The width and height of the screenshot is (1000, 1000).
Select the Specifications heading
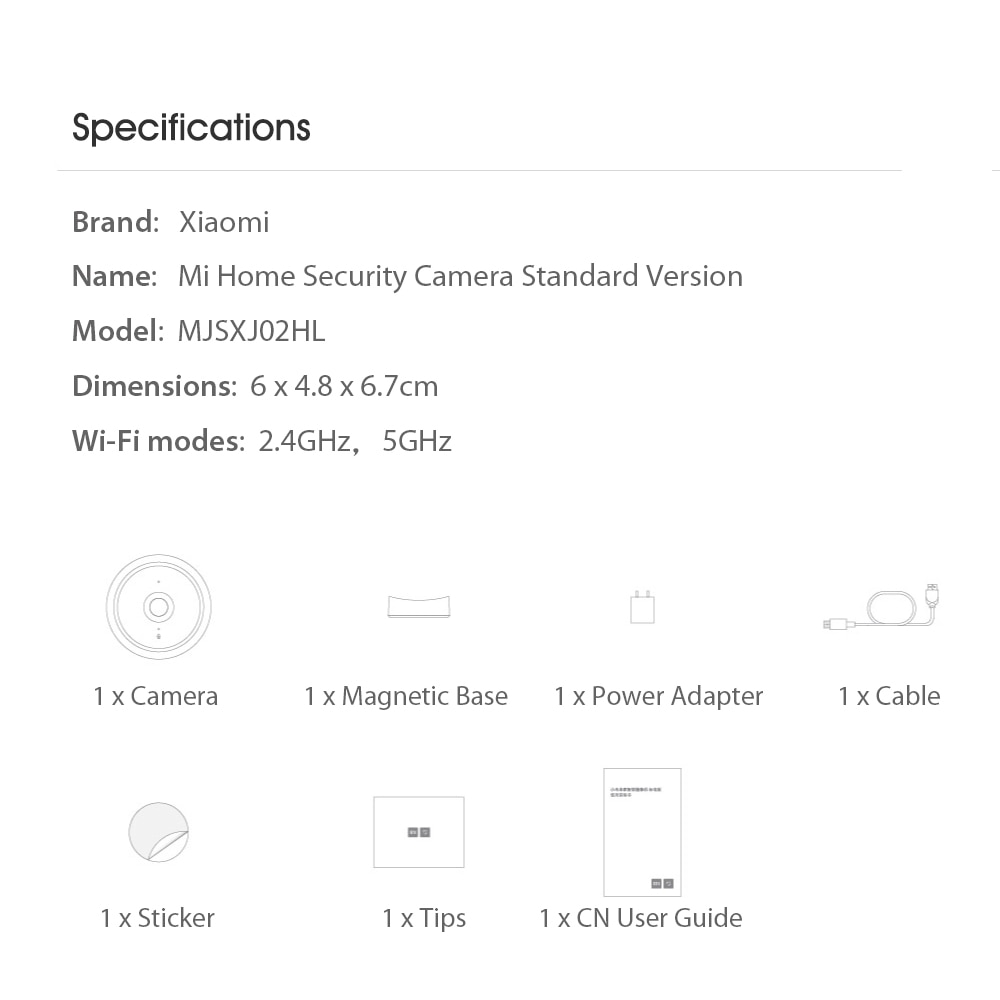tap(191, 128)
